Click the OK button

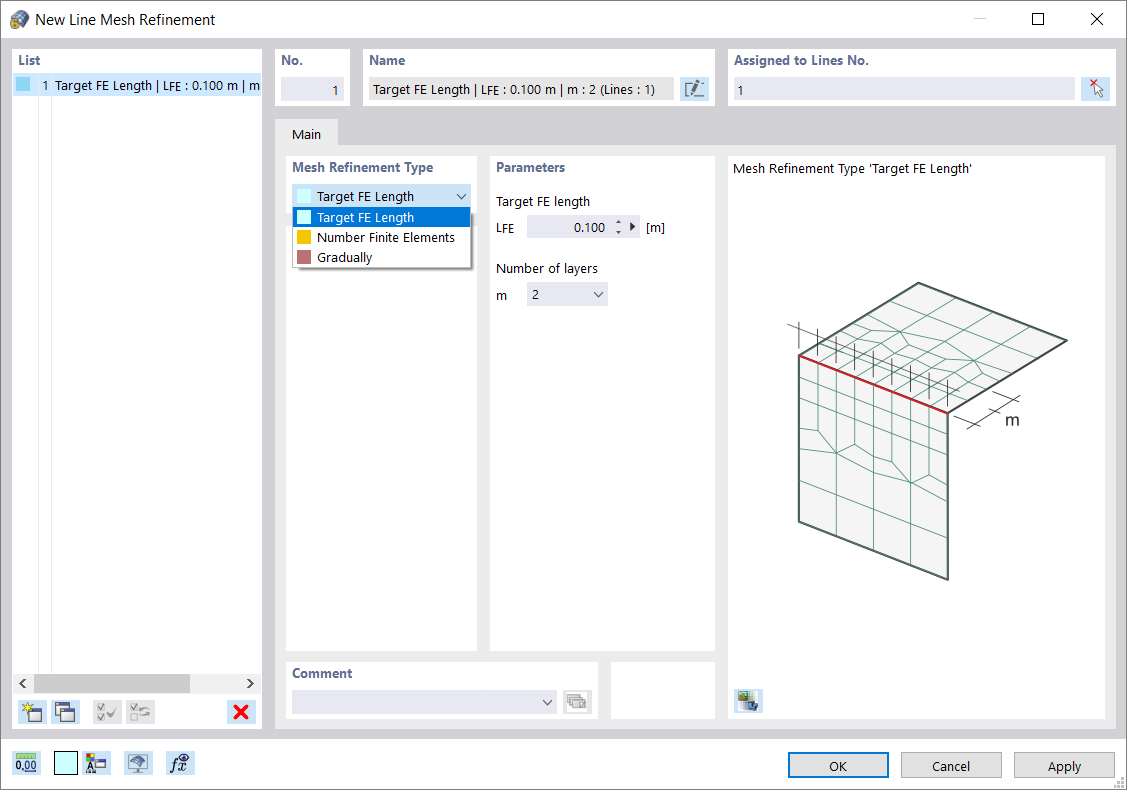(x=838, y=766)
